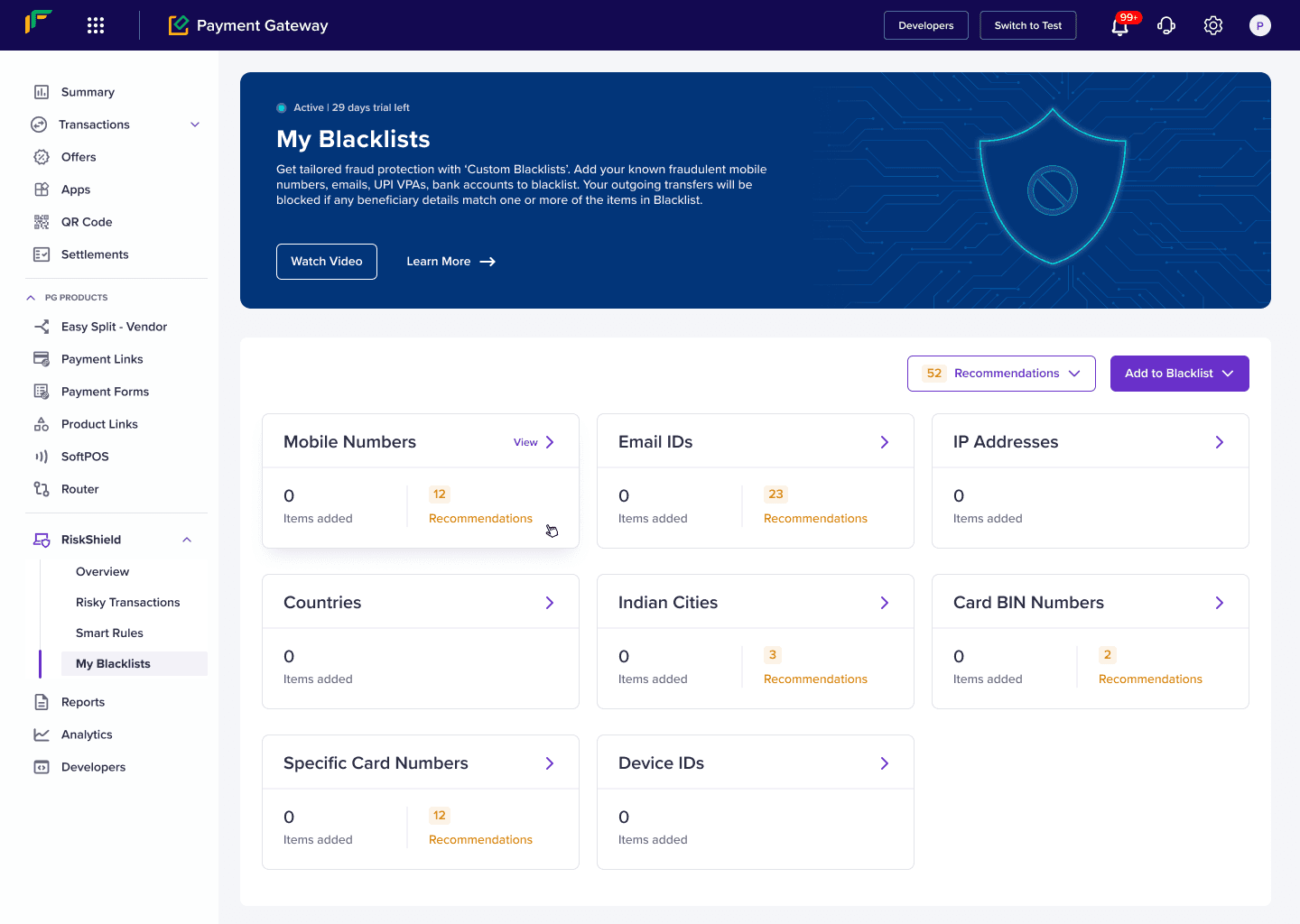Click the Router icon in sidebar

42,489
